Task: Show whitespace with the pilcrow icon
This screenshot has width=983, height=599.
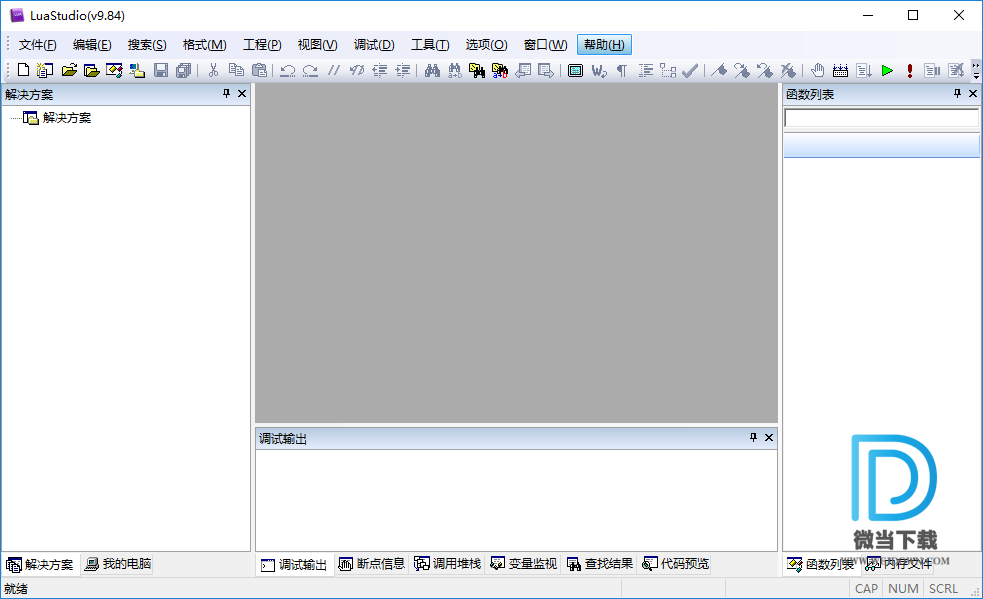Action: point(621,70)
